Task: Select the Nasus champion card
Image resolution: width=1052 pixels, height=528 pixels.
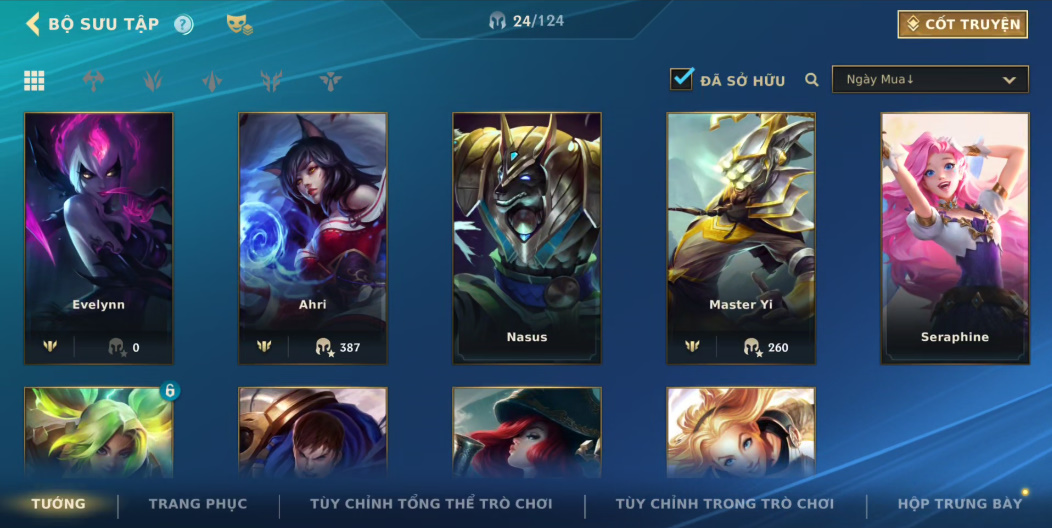Action: [x=527, y=238]
